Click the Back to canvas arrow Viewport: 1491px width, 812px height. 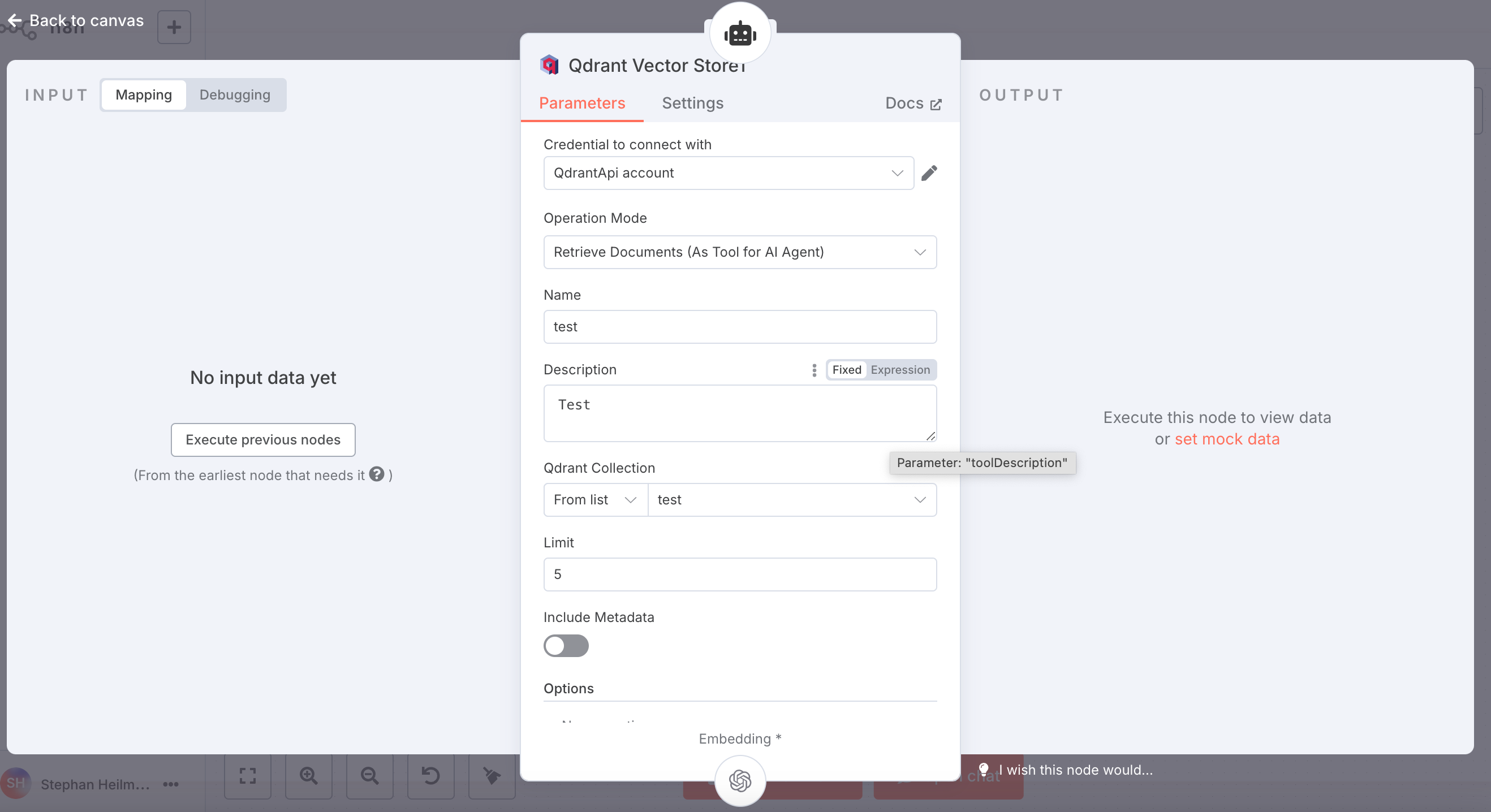click(x=15, y=21)
